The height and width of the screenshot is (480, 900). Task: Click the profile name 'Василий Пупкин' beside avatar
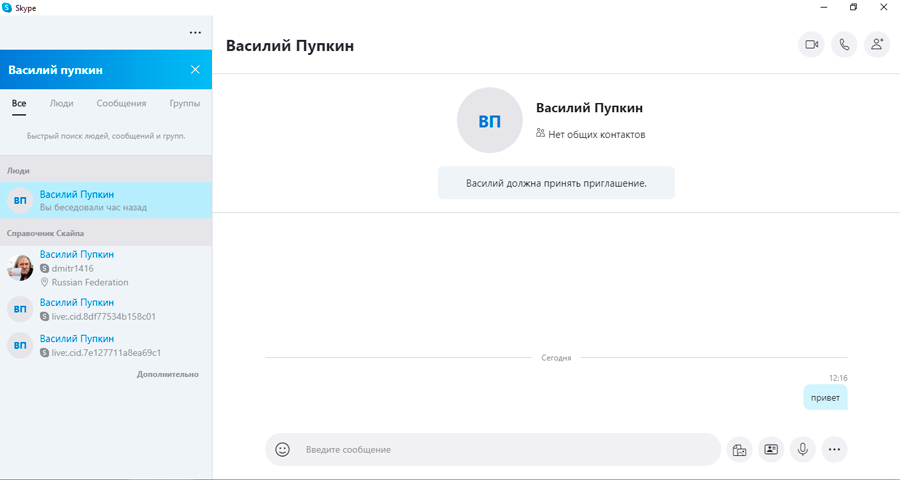coord(589,108)
